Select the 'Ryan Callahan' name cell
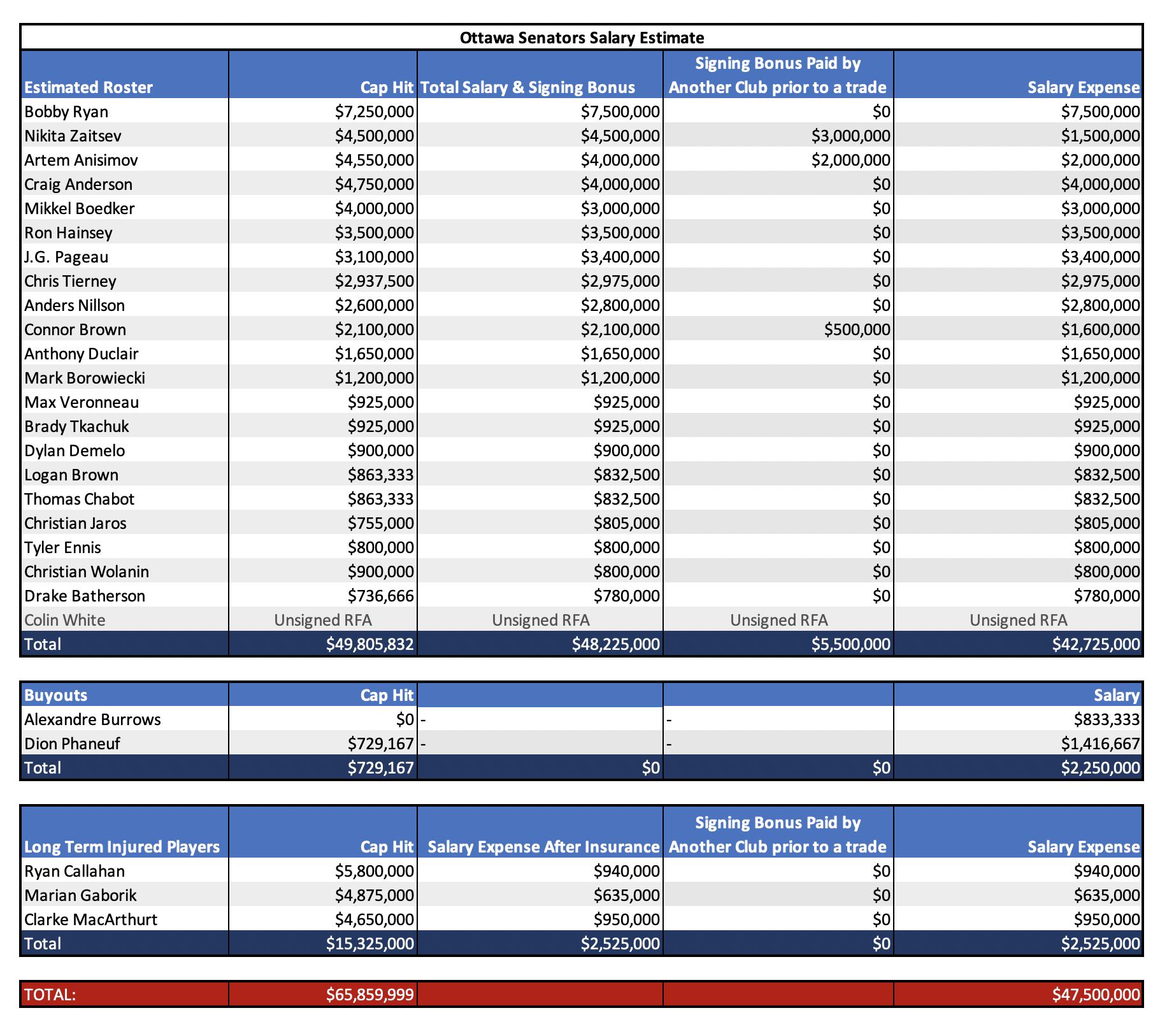The height and width of the screenshot is (1036, 1167). pyautogui.click(x=125, y=871)
